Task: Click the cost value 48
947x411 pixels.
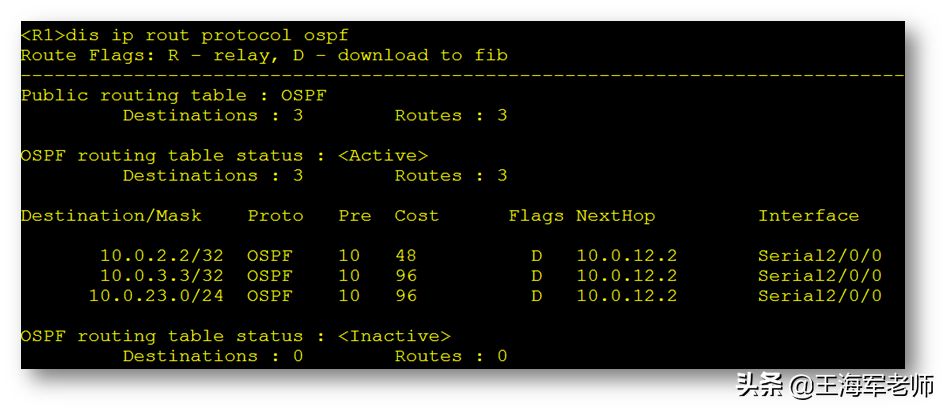Action: point(406,256)
